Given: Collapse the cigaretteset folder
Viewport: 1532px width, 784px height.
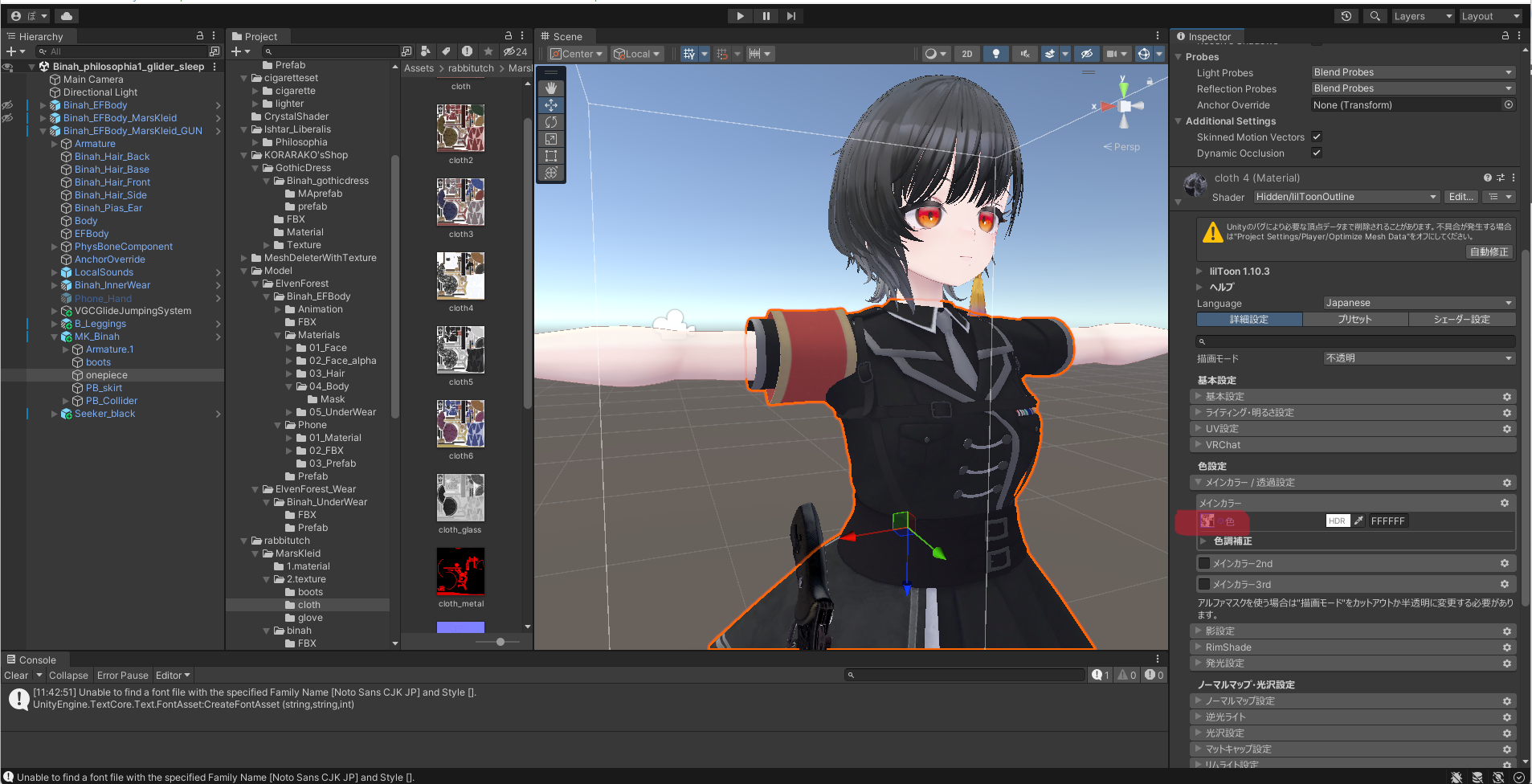Looking at the screenshot, I should (x=244, y=78).
